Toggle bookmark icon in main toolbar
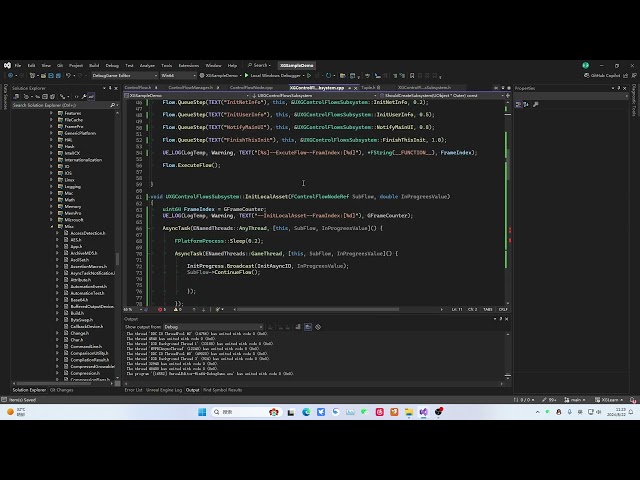 click(x=412, y=76)
